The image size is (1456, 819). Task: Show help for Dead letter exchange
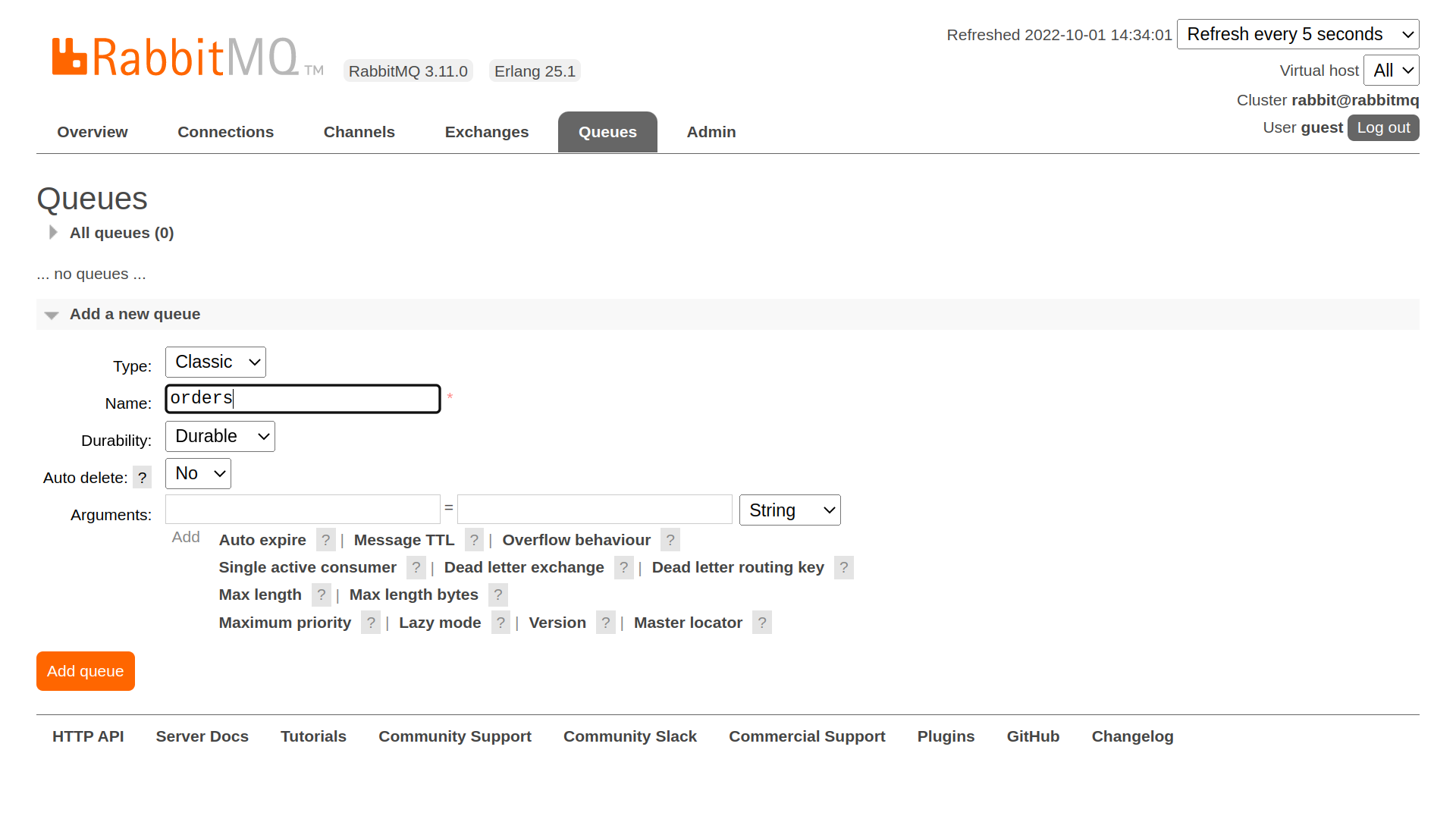pos(623,567)
